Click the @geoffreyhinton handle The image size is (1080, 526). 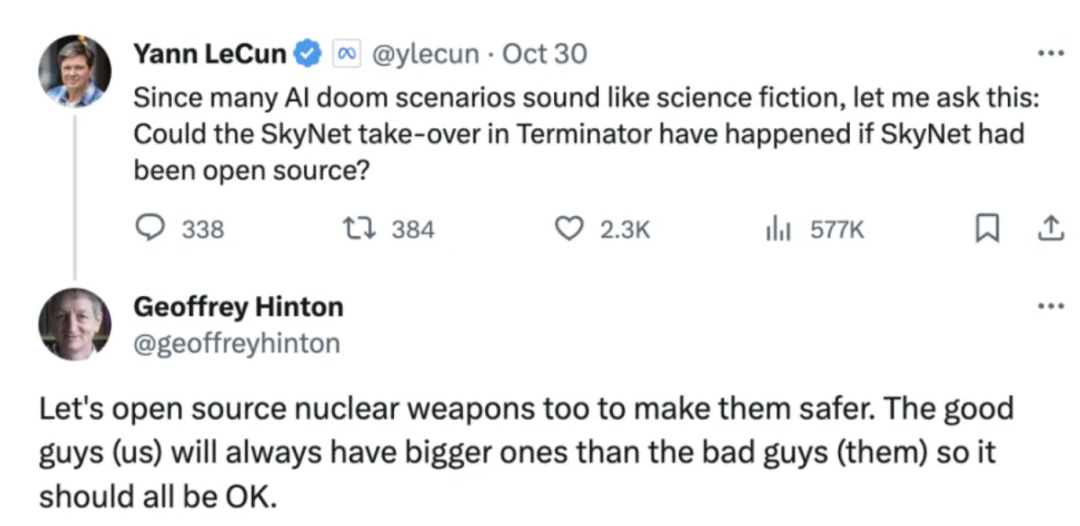236,343
